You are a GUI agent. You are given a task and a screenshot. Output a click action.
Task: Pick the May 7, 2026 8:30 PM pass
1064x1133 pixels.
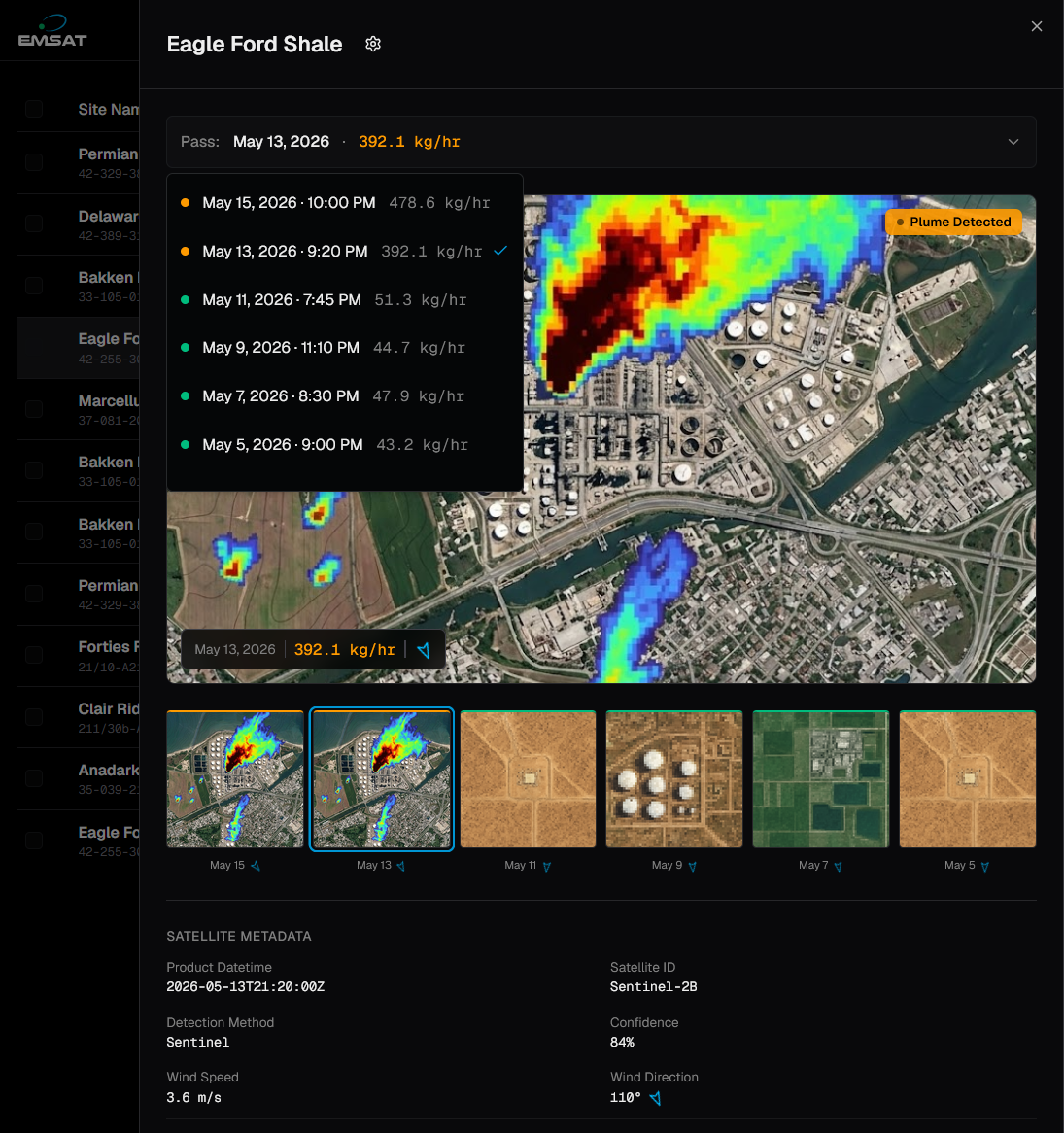[x=345, y=396]
